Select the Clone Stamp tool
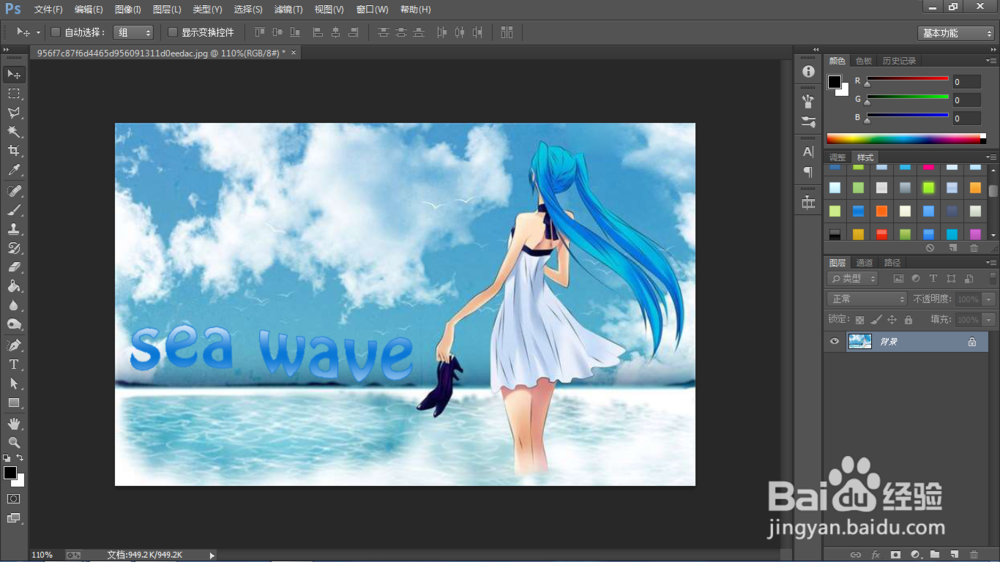Image resolution: width=1000 pixels, height=562 pixels. (x=13, y=229)
